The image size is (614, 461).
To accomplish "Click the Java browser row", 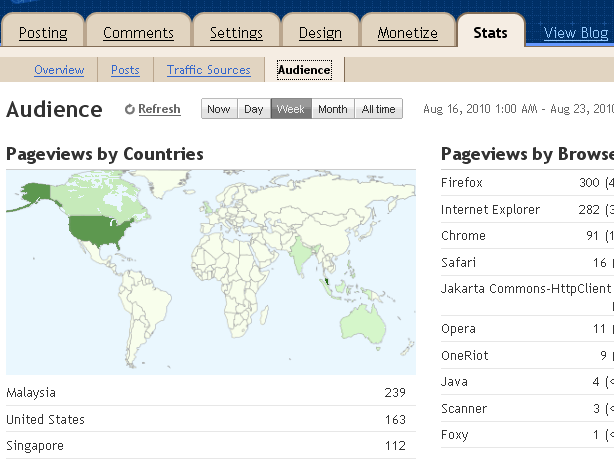I will (x=527, y=381).
